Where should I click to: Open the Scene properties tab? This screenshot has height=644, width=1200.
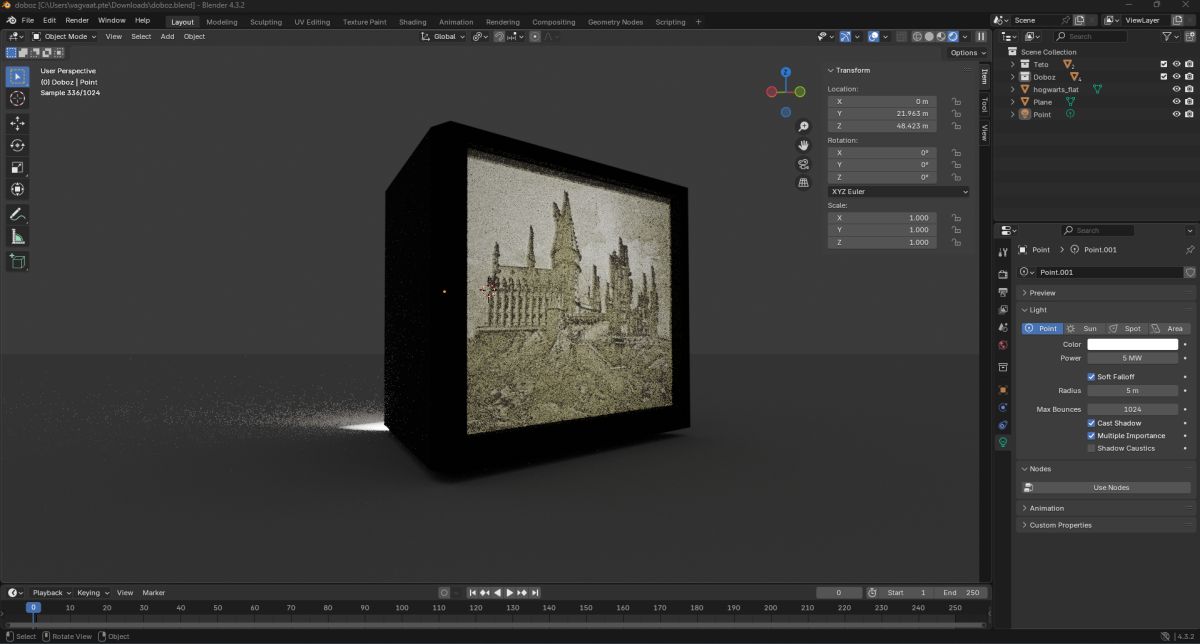[x=1003, y=327]
